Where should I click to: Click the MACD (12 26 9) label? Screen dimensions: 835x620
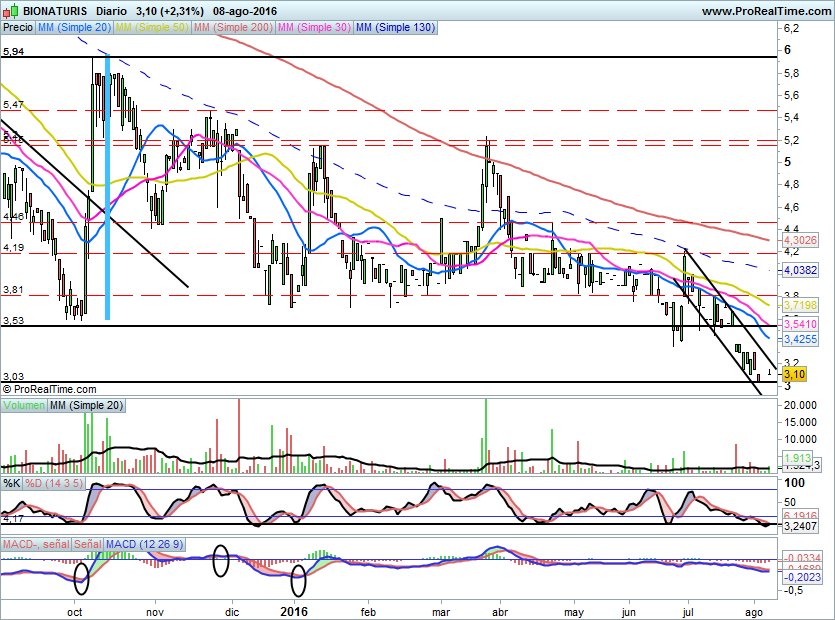coord(145,544)
